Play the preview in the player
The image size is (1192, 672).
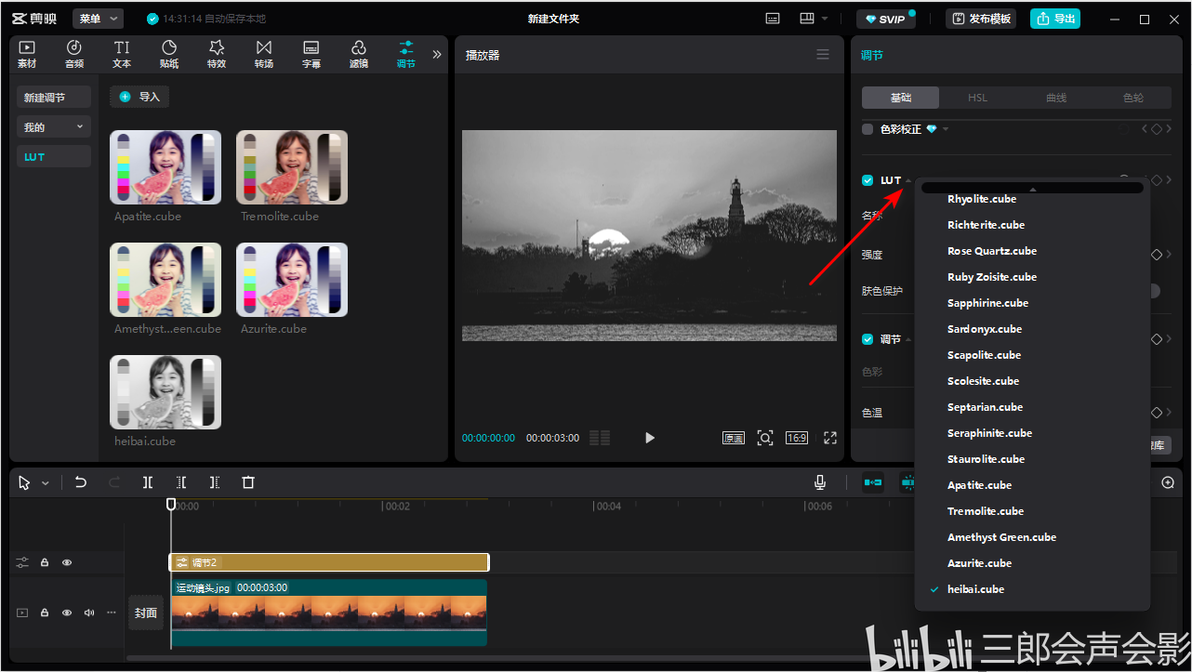point(649,438)
